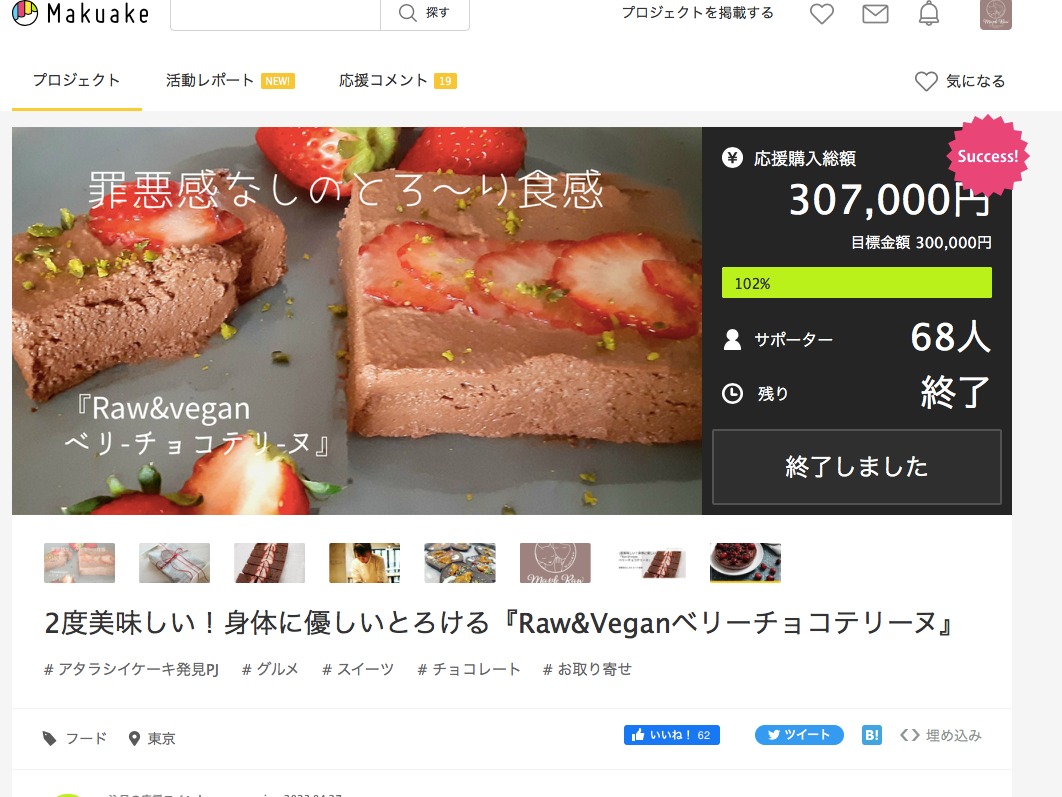
Task: Click the Makuake logo
Action: (x=81, y=13)
